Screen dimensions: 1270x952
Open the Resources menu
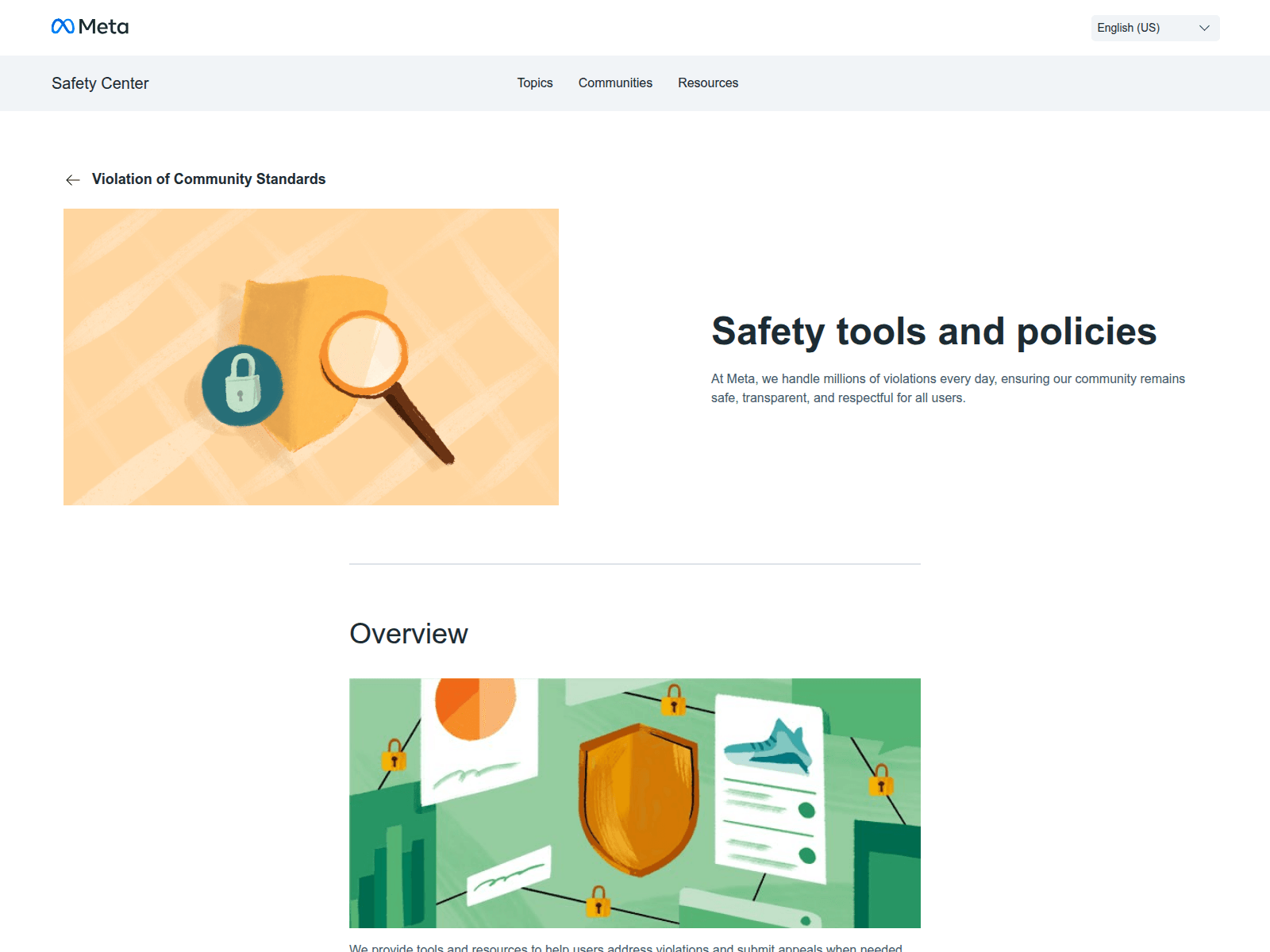tap(708, 83)
